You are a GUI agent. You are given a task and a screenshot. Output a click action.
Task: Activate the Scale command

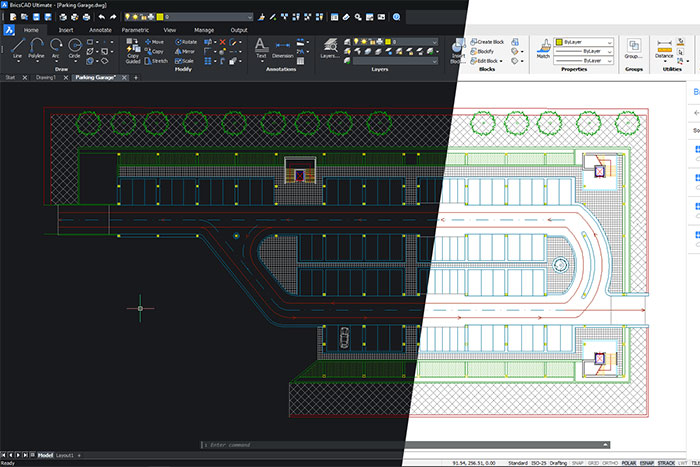coord(184,61)
